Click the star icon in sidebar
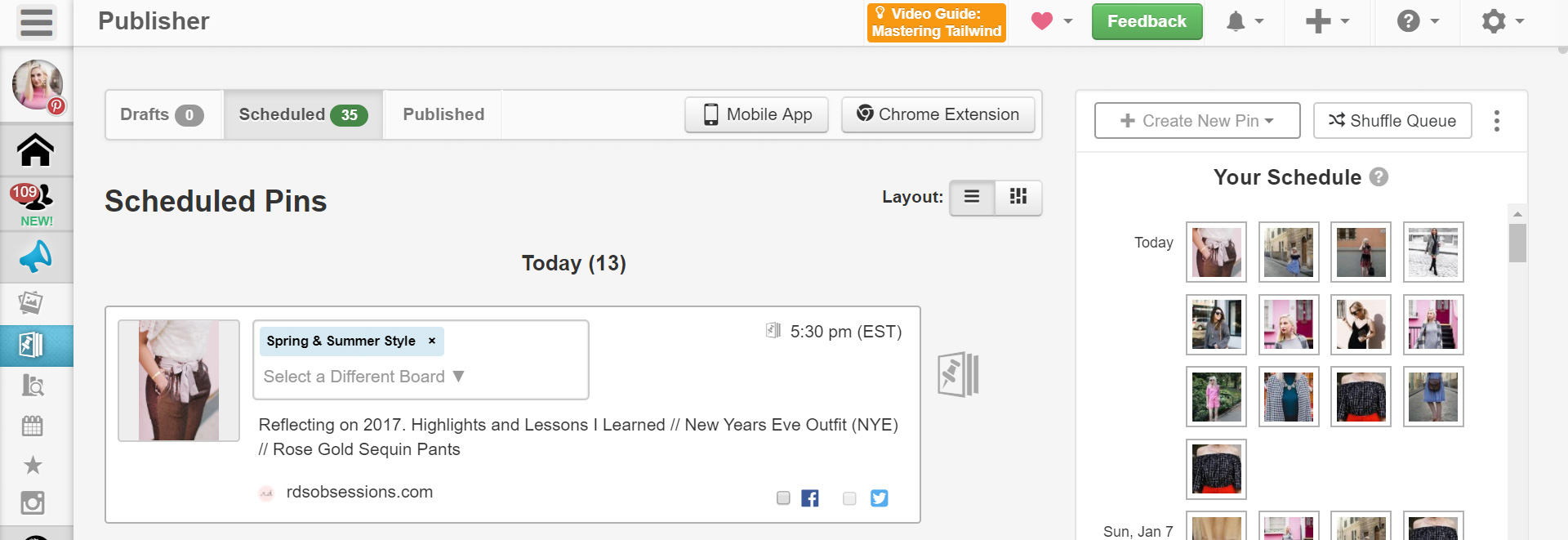This screenshot has height=540, width=1568. point(33,465)
